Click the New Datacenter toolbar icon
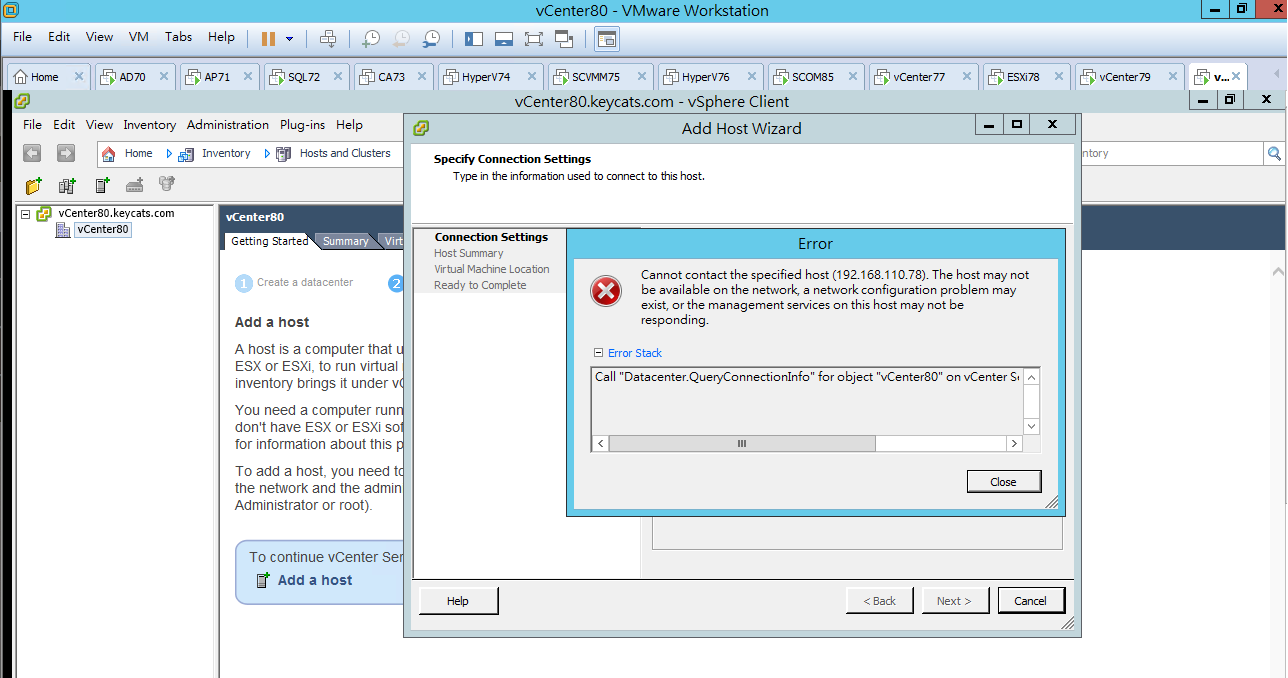 click(x=67, y=185)
